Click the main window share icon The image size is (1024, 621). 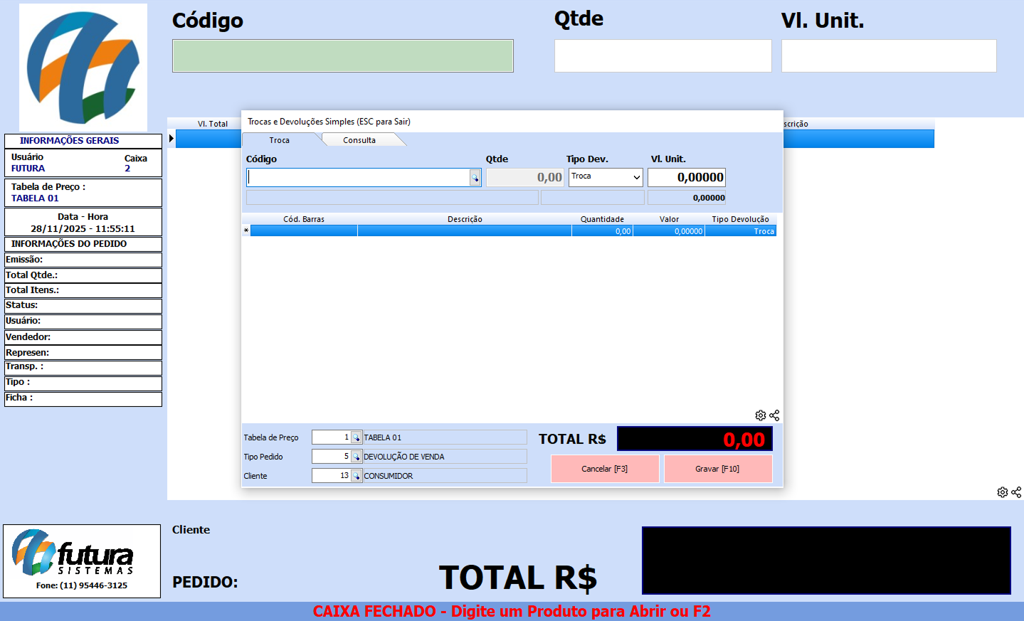(x=1016, y=492)
